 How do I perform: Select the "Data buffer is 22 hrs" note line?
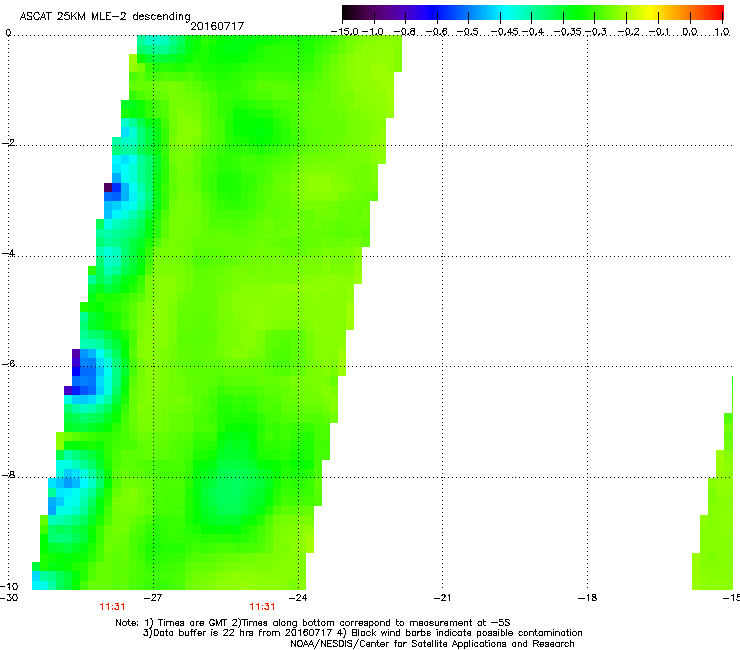[x=362, y=633]
